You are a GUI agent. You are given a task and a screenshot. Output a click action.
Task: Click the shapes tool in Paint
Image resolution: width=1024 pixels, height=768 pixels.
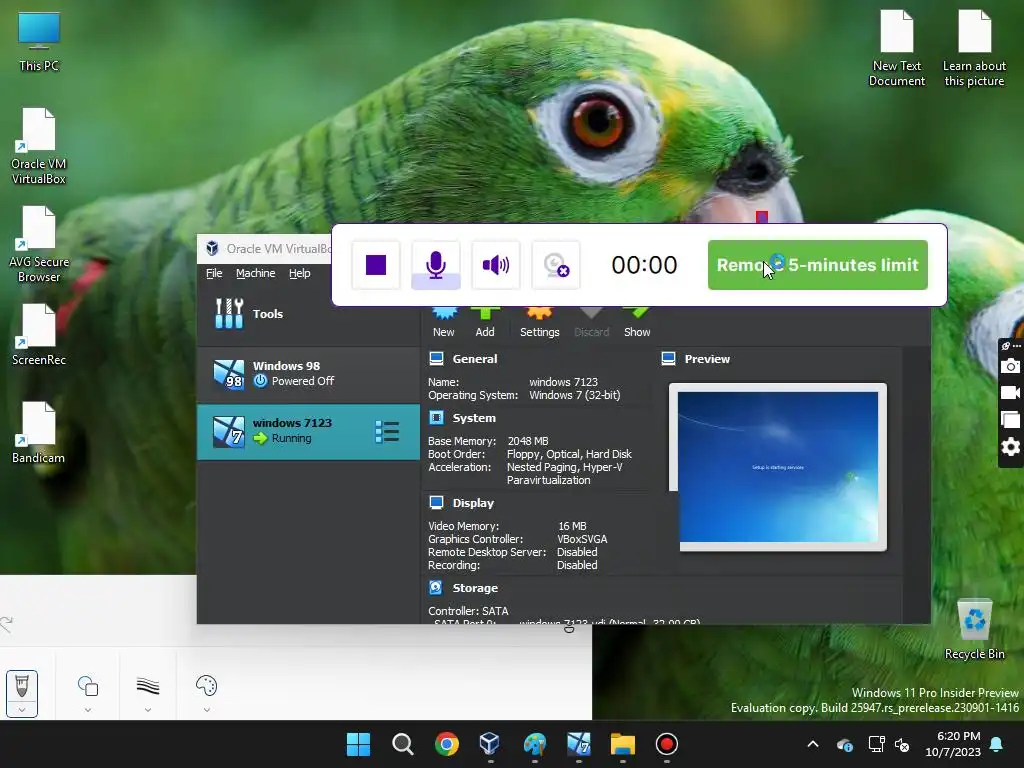88,686
